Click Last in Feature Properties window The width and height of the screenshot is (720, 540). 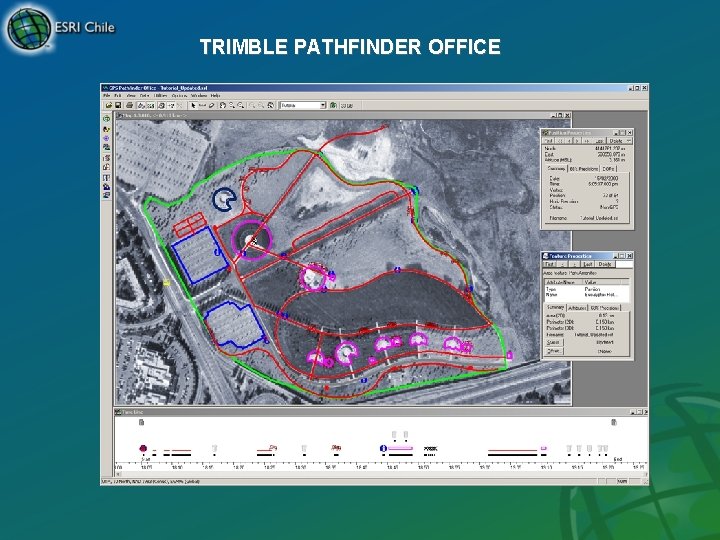588,264
